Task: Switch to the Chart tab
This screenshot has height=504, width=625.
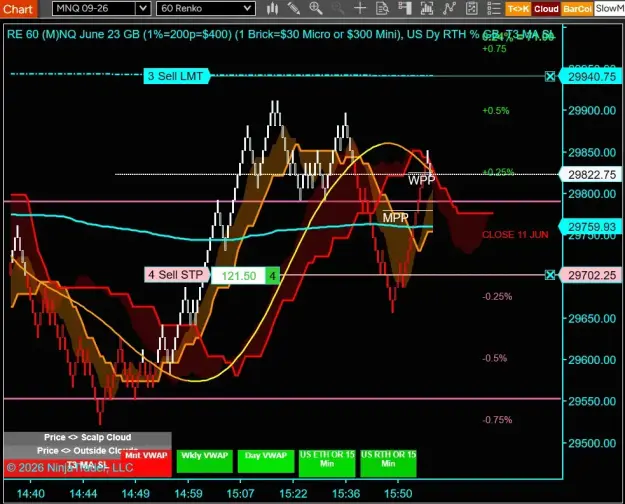Action: pos(18,9)
